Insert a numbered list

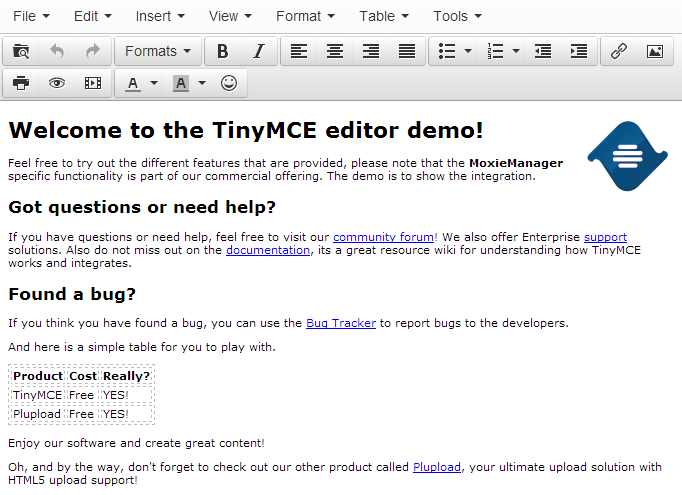(x=495, y=51)
